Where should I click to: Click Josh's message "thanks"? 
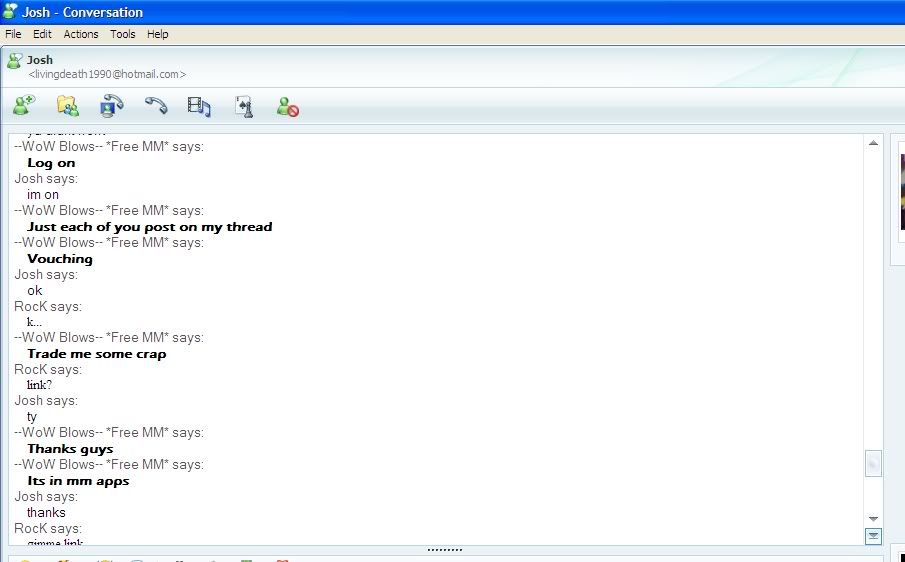pos(46,513)
